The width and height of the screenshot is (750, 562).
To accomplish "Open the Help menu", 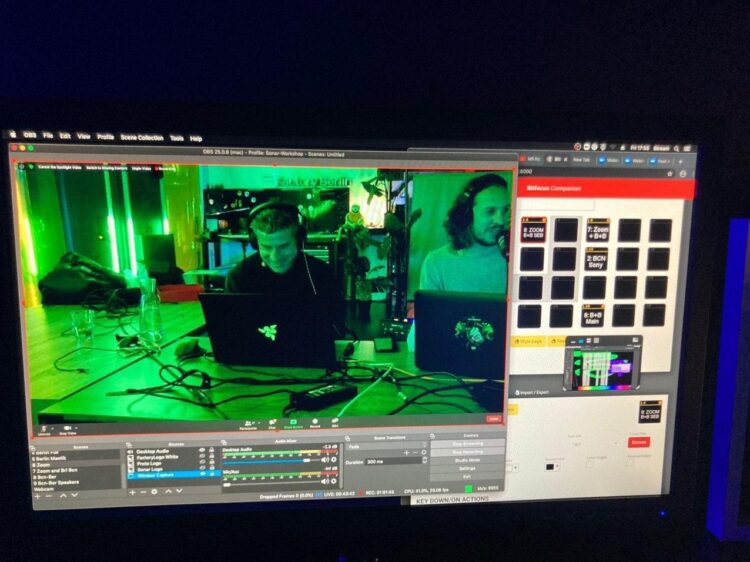I will coord(196,138).
